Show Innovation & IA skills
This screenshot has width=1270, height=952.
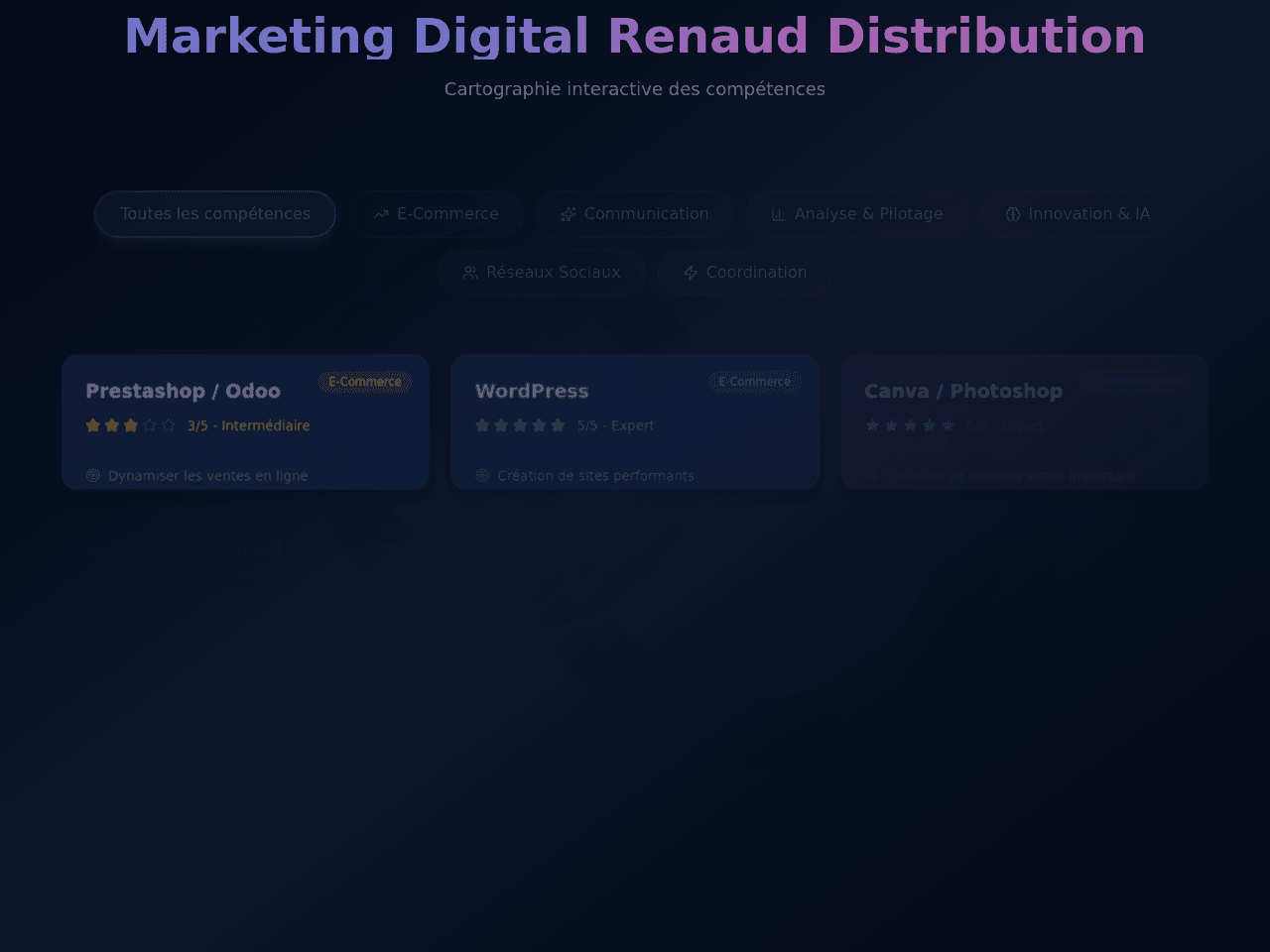click(x=1078, y=214)
